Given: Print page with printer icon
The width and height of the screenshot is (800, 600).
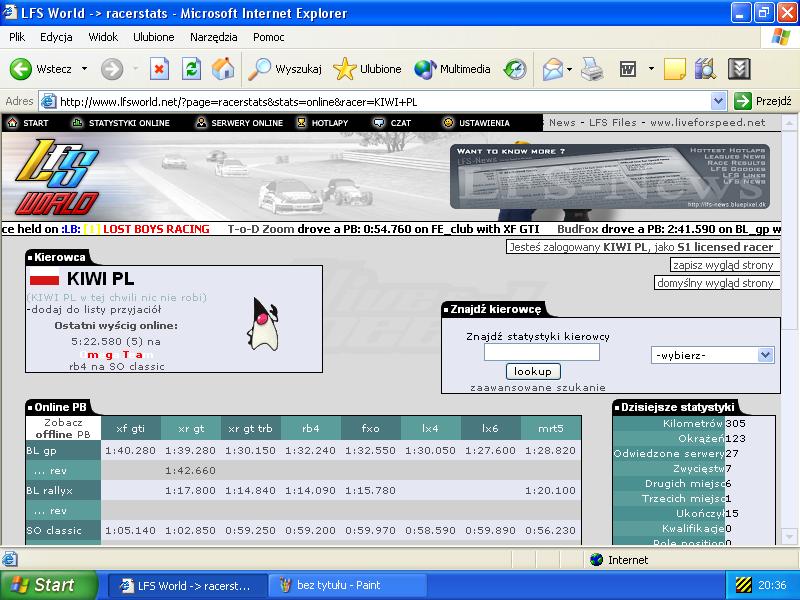Looking at the screenshot, I should point(592,69).
